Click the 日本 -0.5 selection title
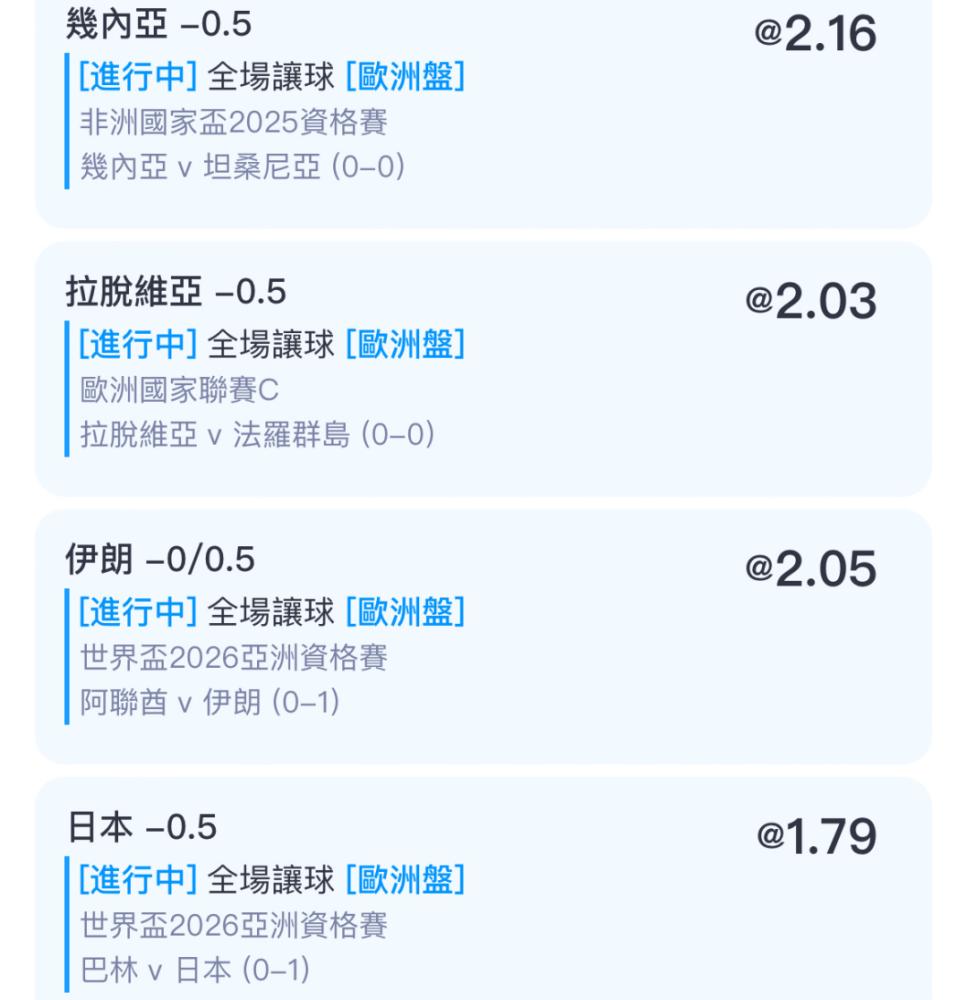This screenshot has height=1000, width=967. point(141,827)
